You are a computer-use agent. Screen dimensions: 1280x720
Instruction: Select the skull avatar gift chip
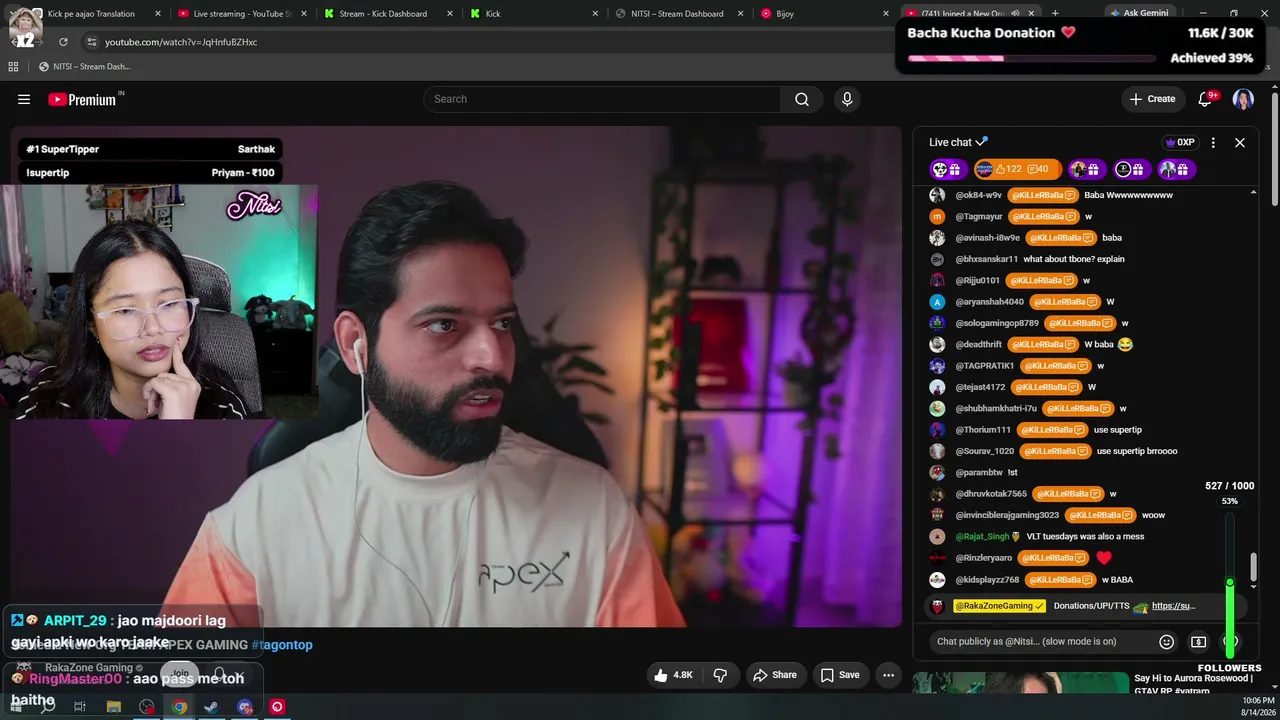947,169
